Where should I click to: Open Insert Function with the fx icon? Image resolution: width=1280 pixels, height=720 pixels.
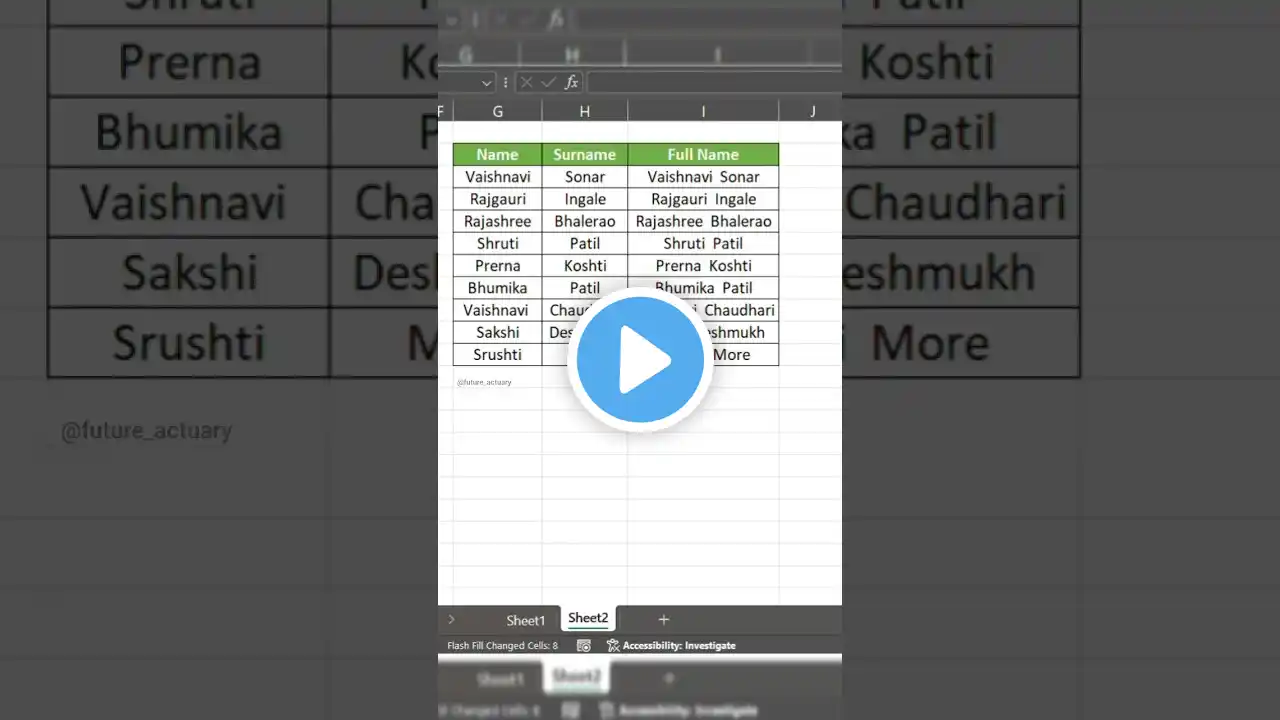tap(571, 83)
